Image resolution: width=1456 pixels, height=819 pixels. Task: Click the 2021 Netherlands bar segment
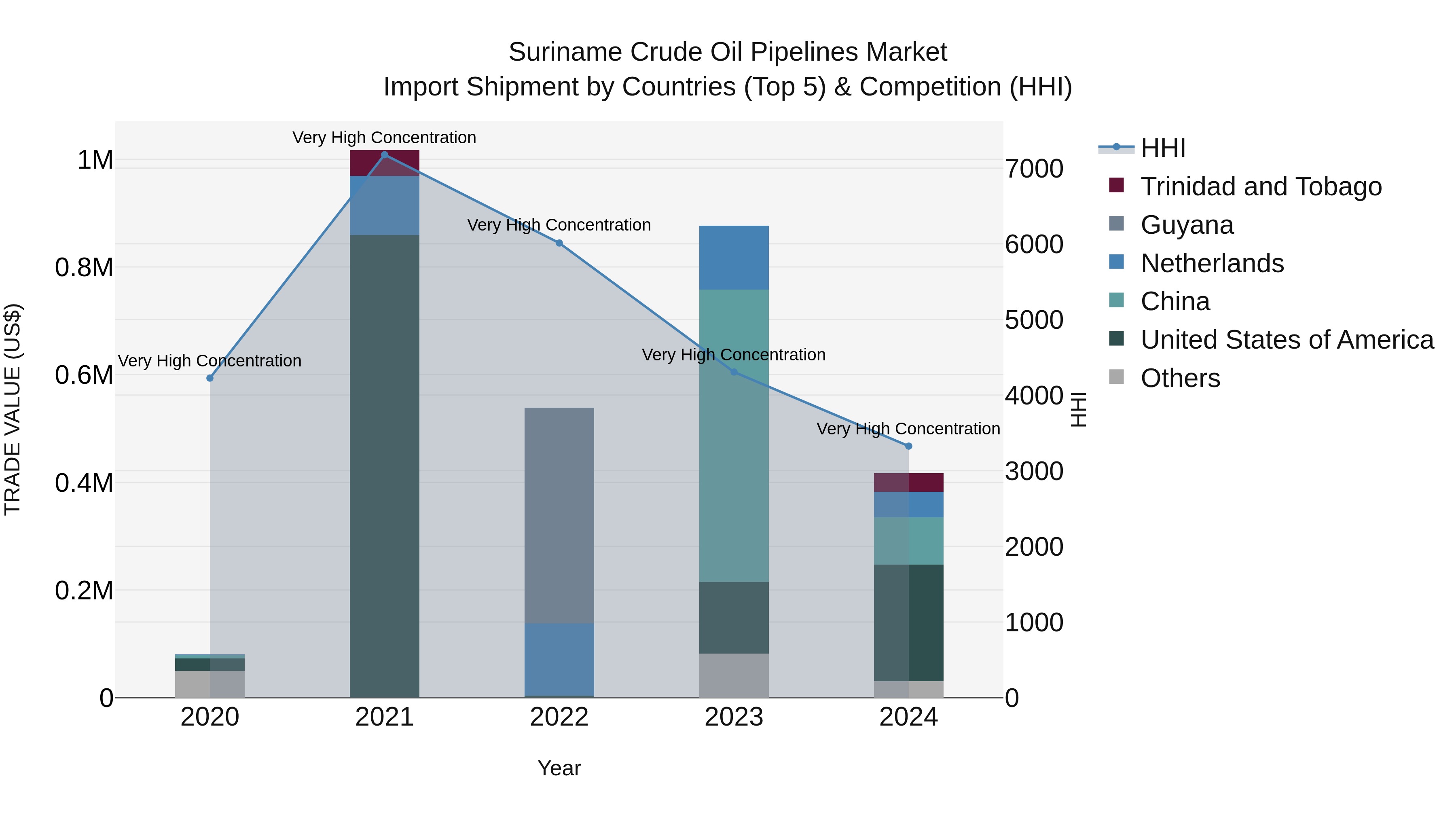point(385,206)
